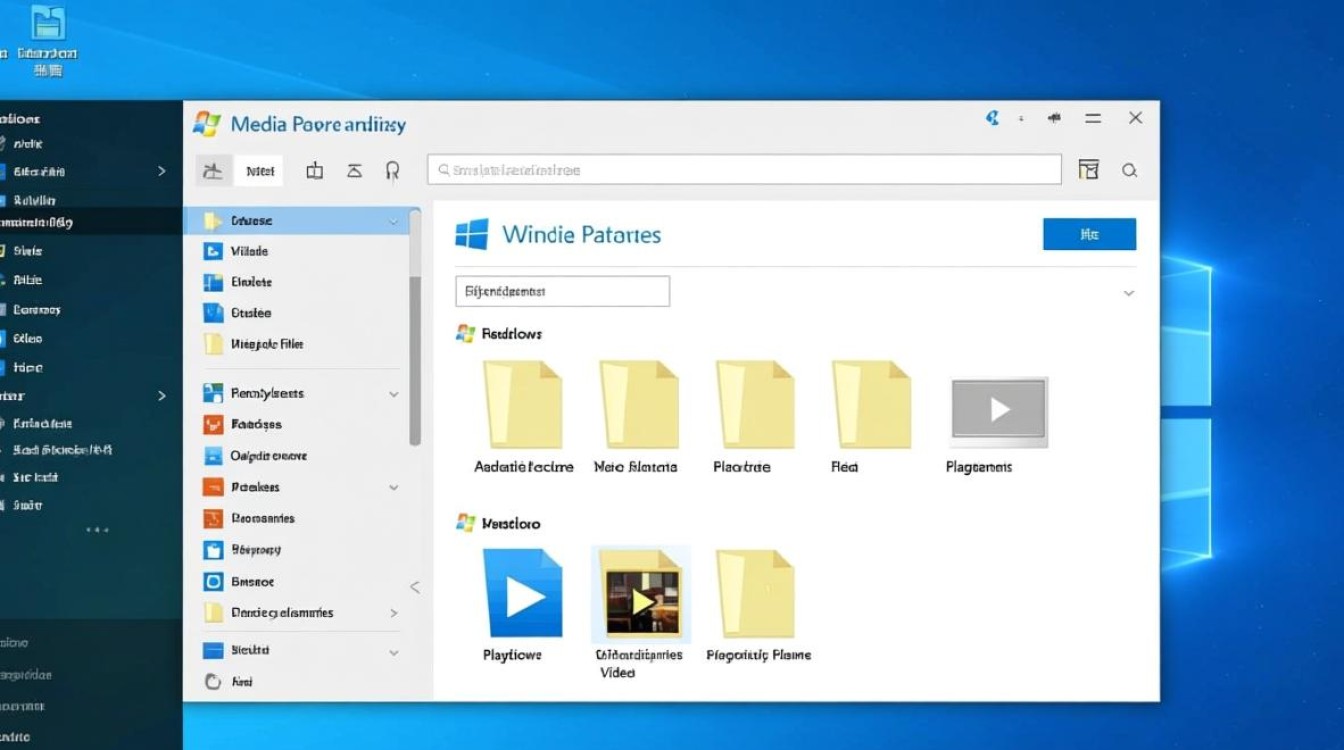
Task: Collapse the sidebar with the left-pointing chevron
Action: point(414,587)
